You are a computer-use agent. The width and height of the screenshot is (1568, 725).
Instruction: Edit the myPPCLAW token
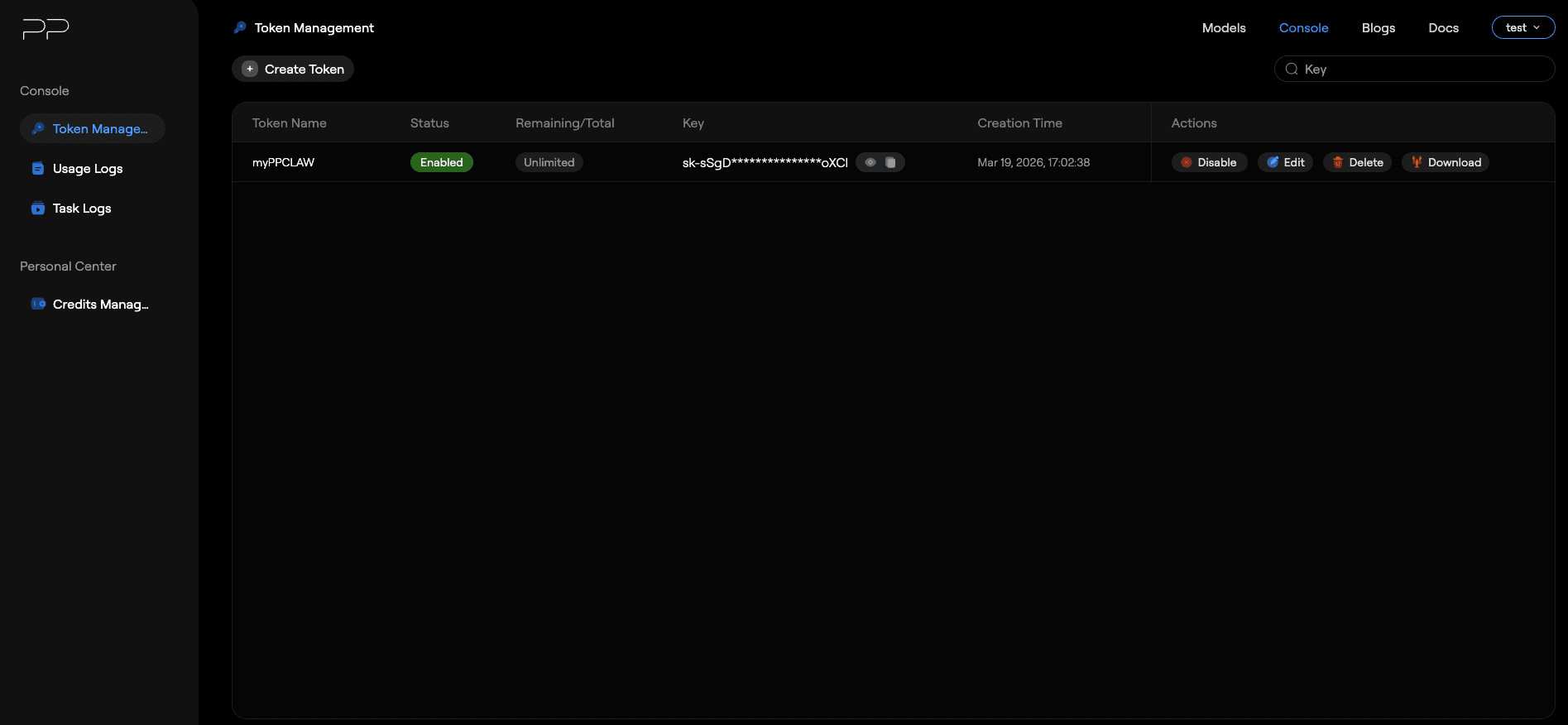pos(1285,162)
